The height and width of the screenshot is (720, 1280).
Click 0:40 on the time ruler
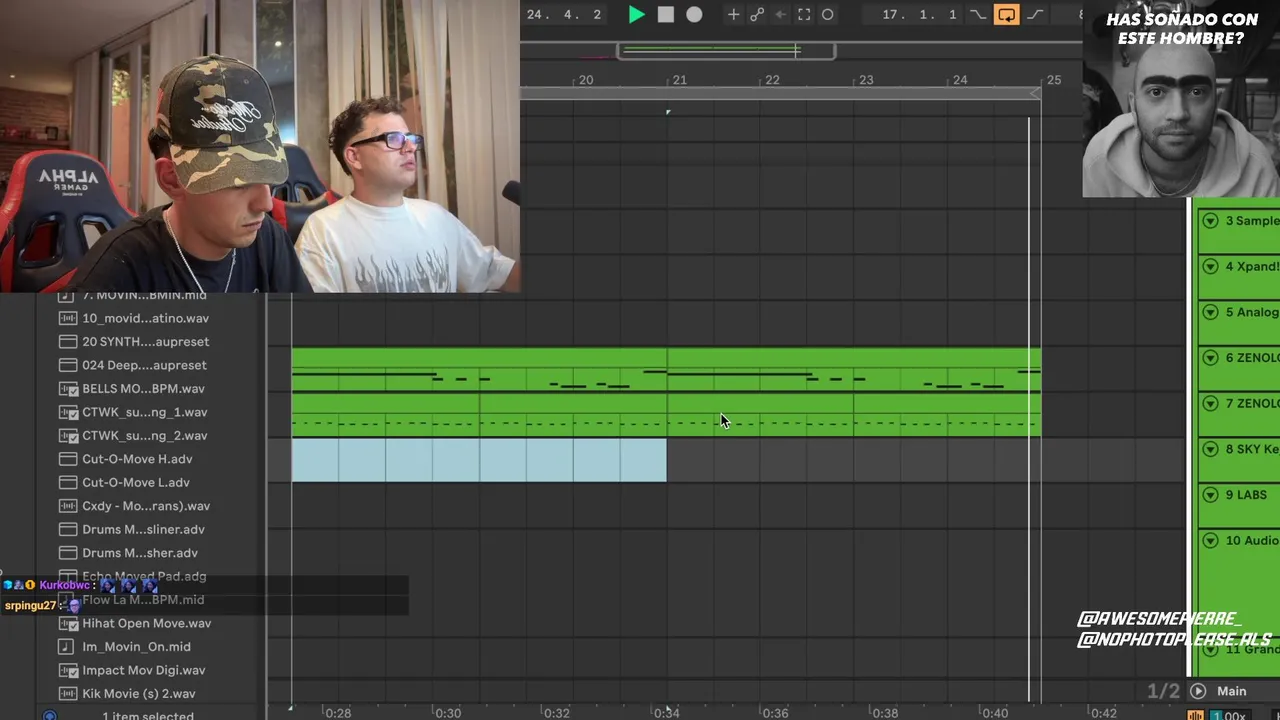coord(994,713)
